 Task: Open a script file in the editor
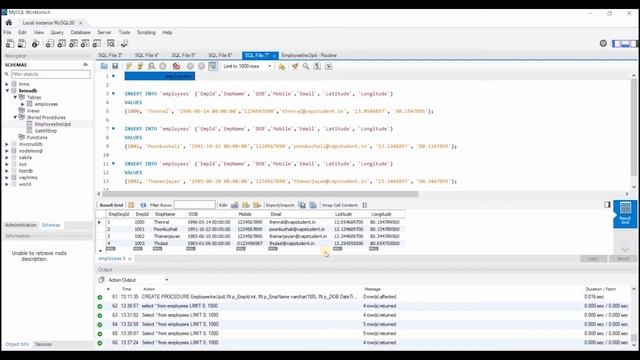[104, 66]
